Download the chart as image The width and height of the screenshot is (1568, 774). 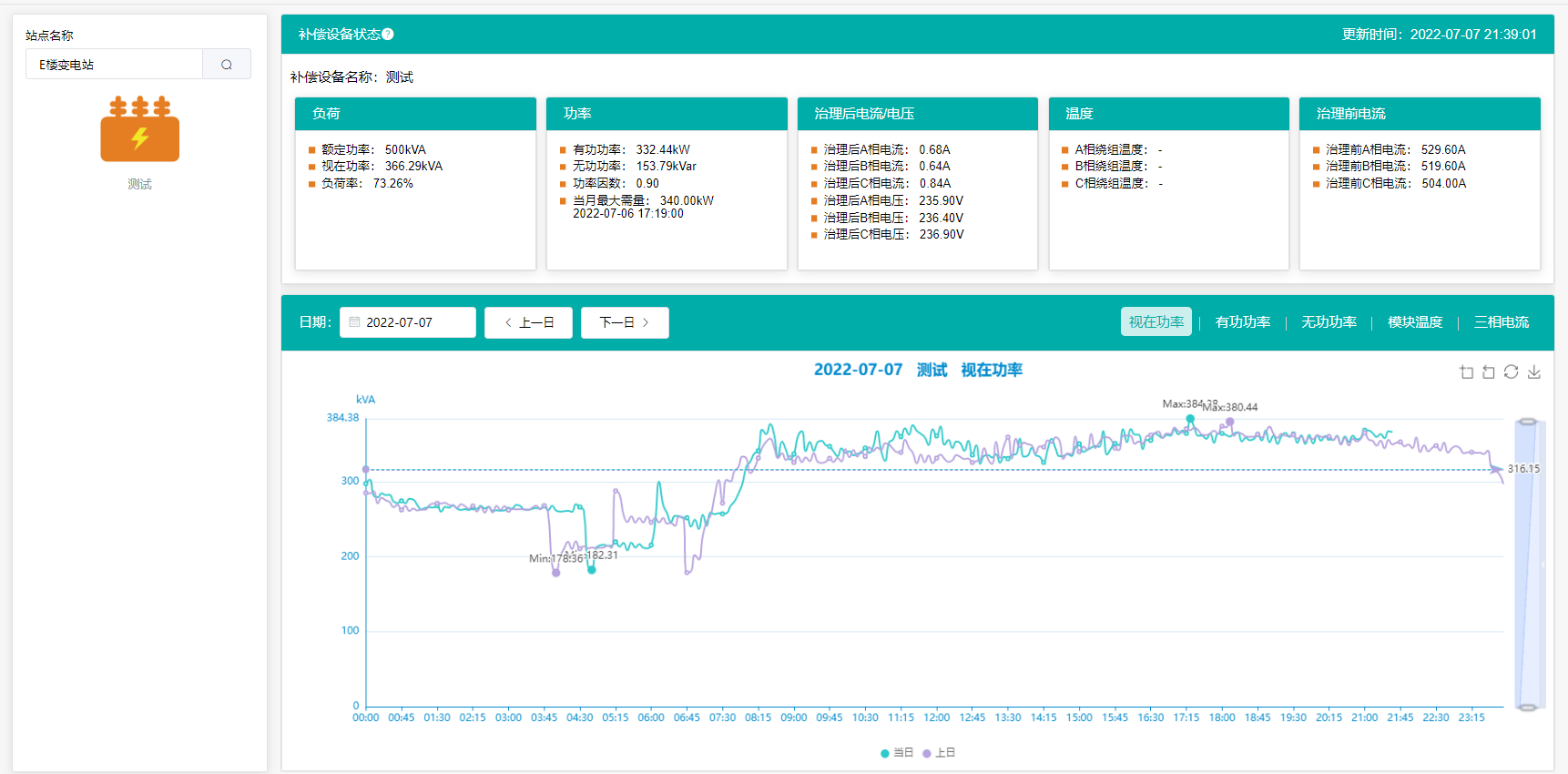tap(1534, 372)
